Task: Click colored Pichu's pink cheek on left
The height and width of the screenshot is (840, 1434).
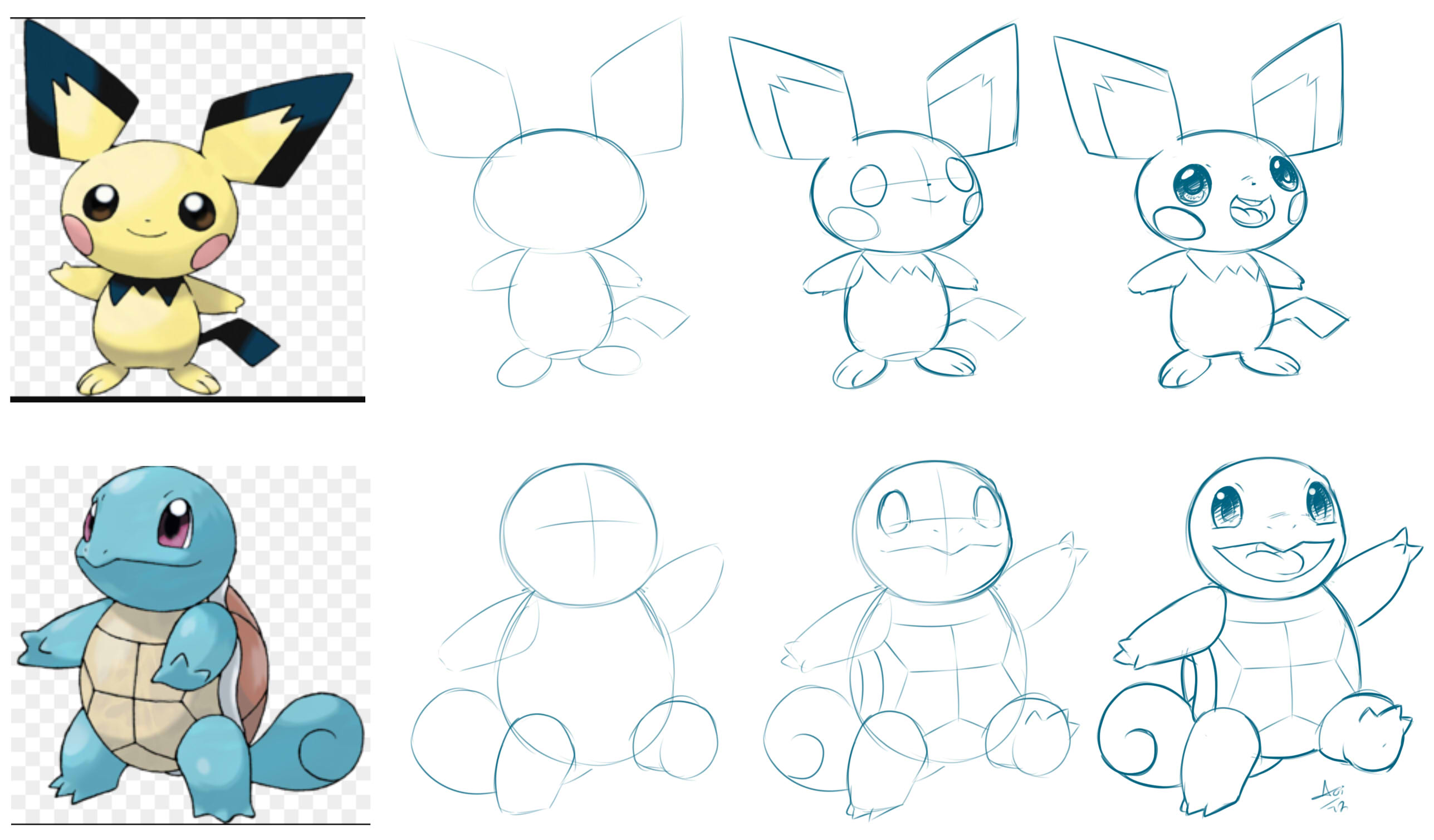Action: [x=78, y=234]
